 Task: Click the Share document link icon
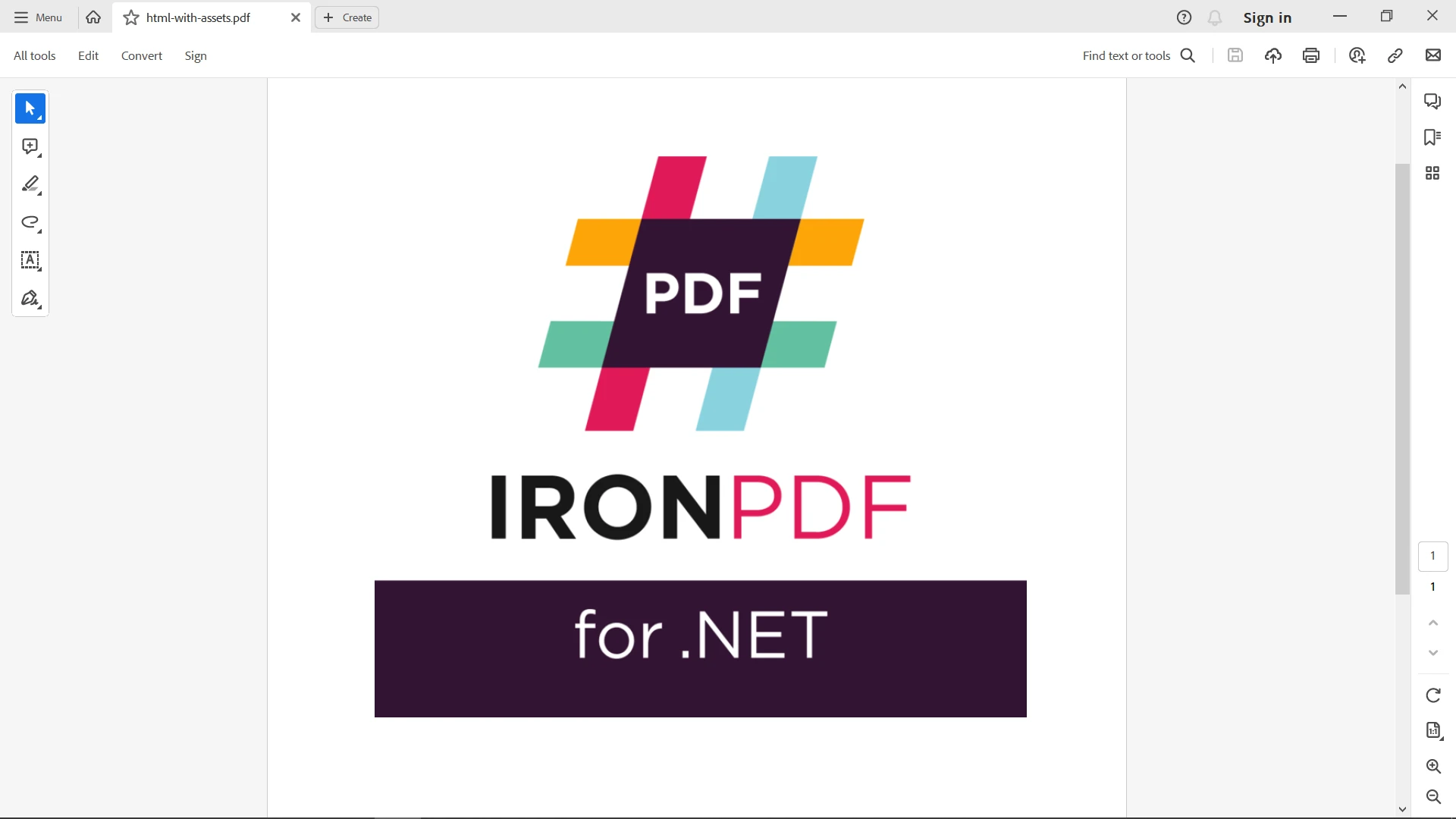pos(1394,55)
